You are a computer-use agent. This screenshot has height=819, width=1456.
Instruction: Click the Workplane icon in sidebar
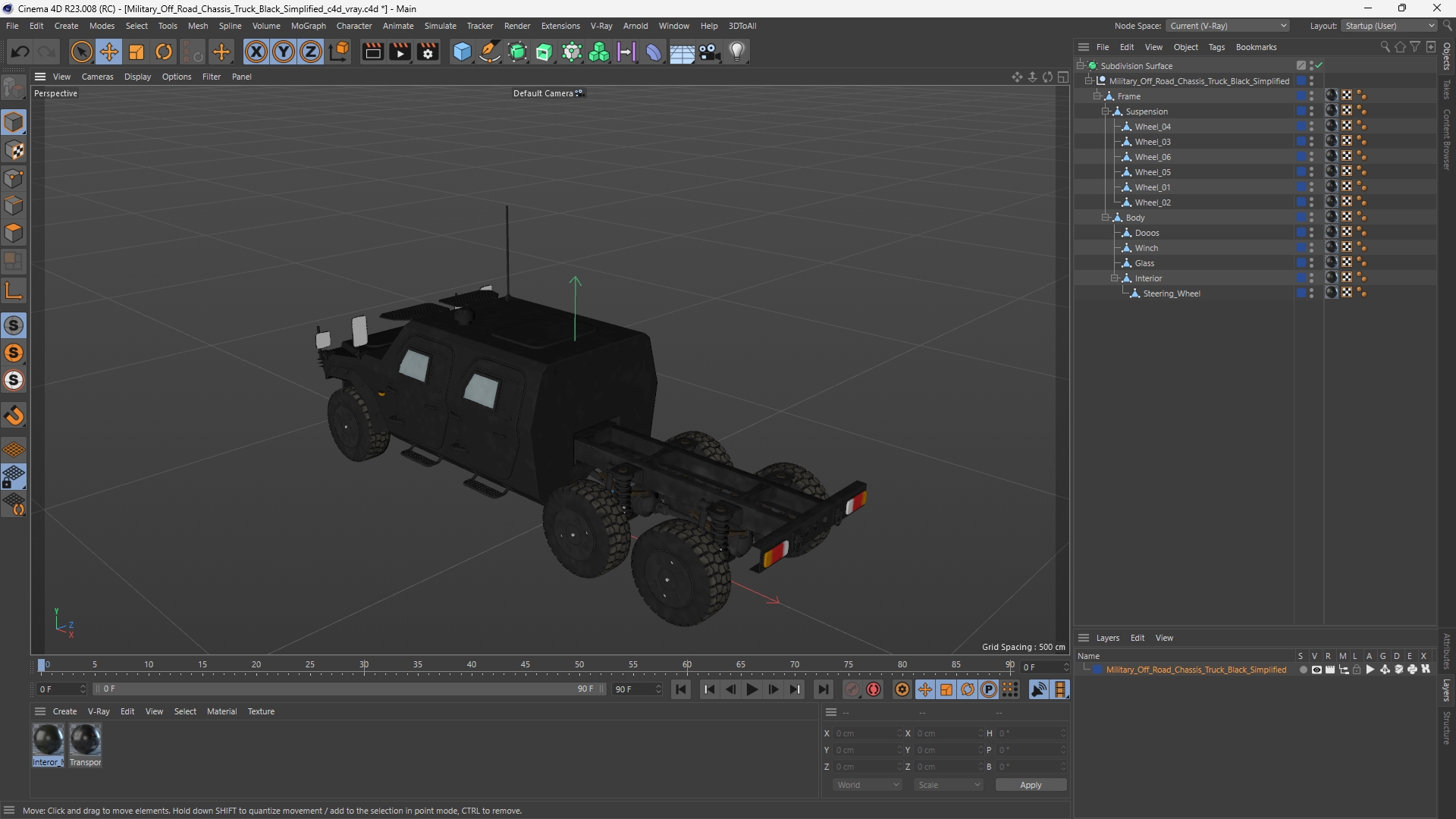[x=14, y=450]
